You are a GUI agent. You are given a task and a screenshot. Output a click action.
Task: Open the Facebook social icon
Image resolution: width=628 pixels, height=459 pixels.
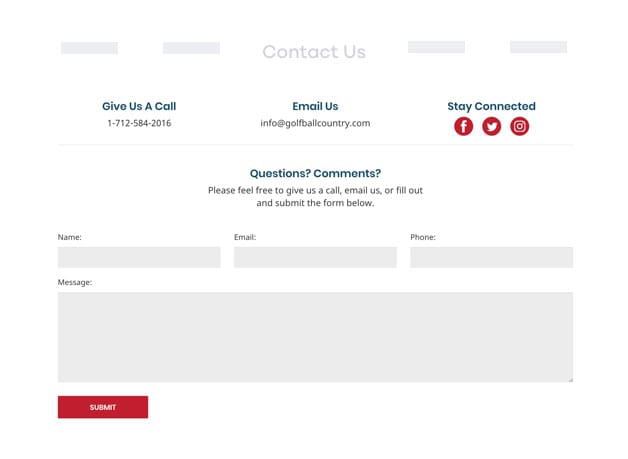pos(464,126)
